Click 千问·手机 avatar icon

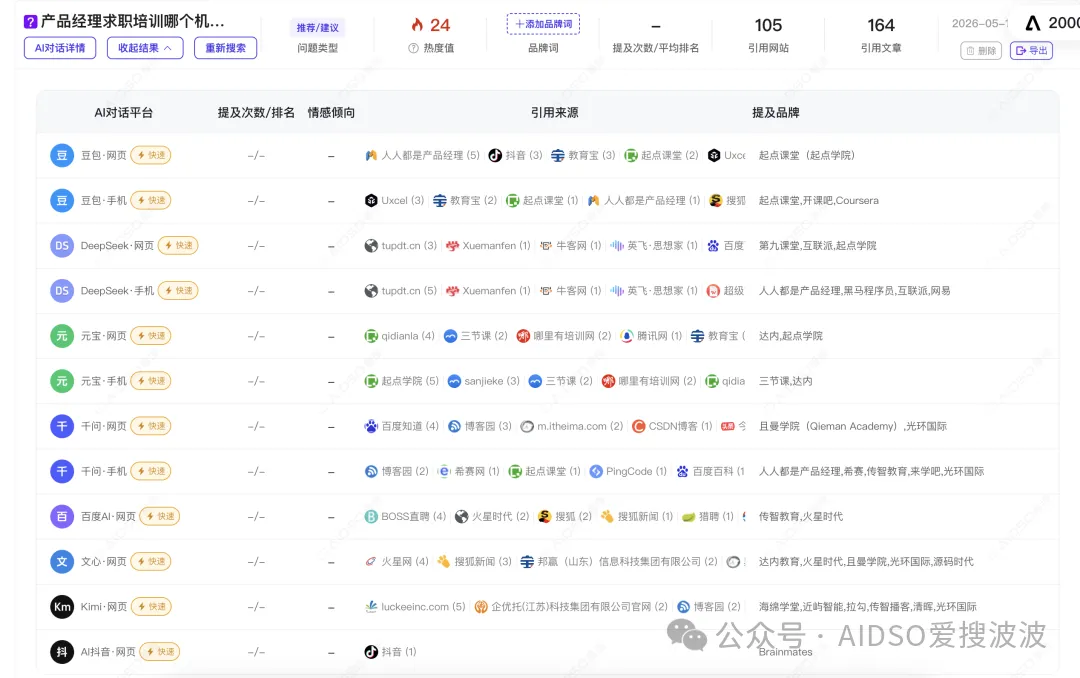[62, 471]
